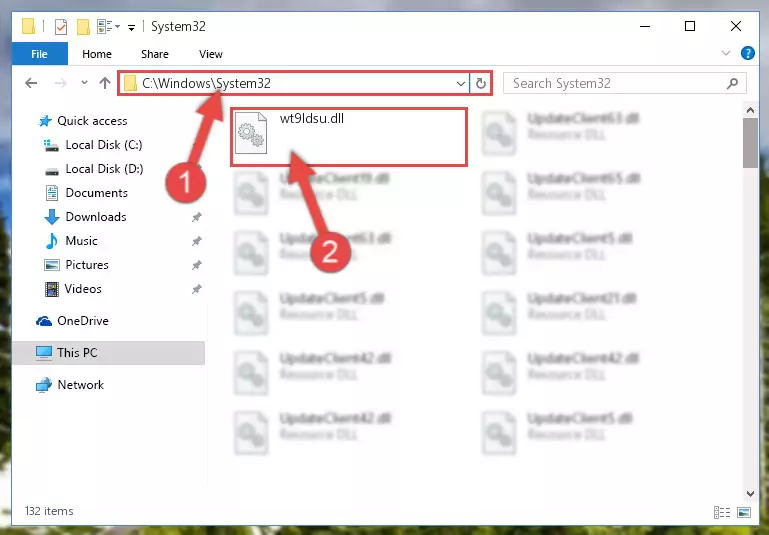The width and height of the screenshot is (769, 535).
Task: Select OneDrive in navigation pane
Action: click(x=83, y=321)
